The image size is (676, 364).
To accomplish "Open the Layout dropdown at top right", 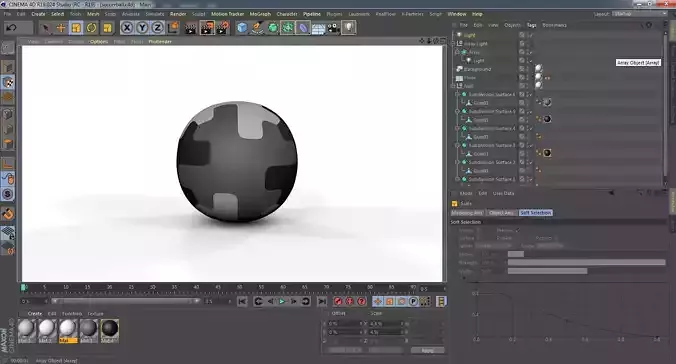I will [640, 14].
